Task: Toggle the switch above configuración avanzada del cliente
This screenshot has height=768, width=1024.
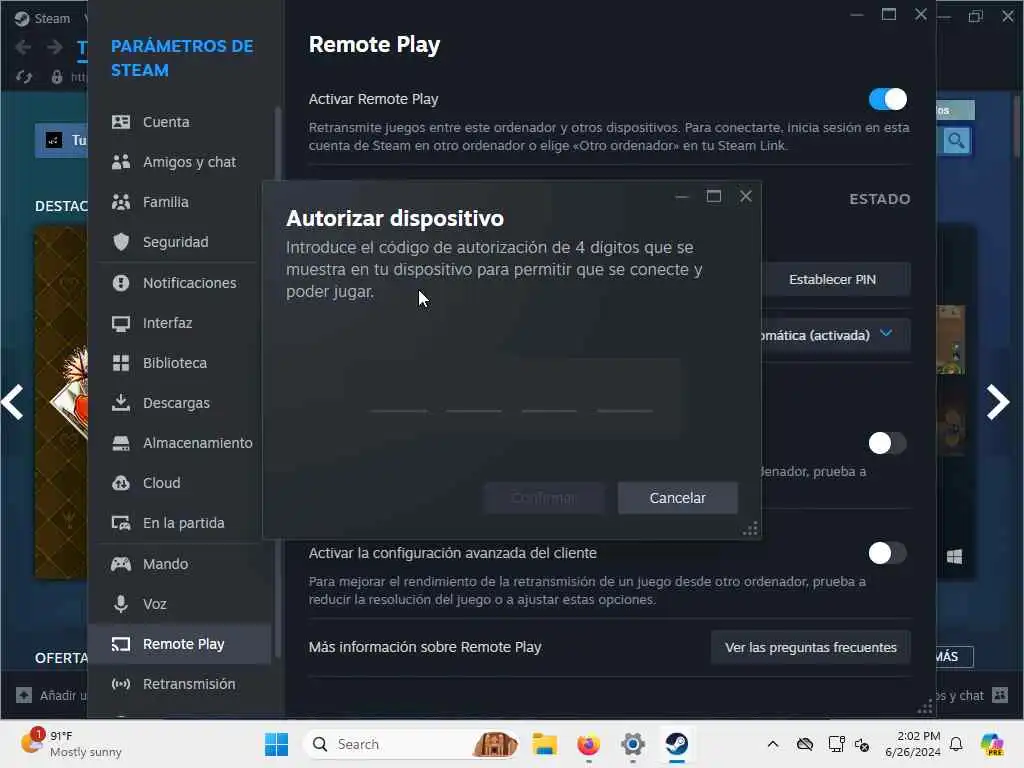Action: click(888, 443)
